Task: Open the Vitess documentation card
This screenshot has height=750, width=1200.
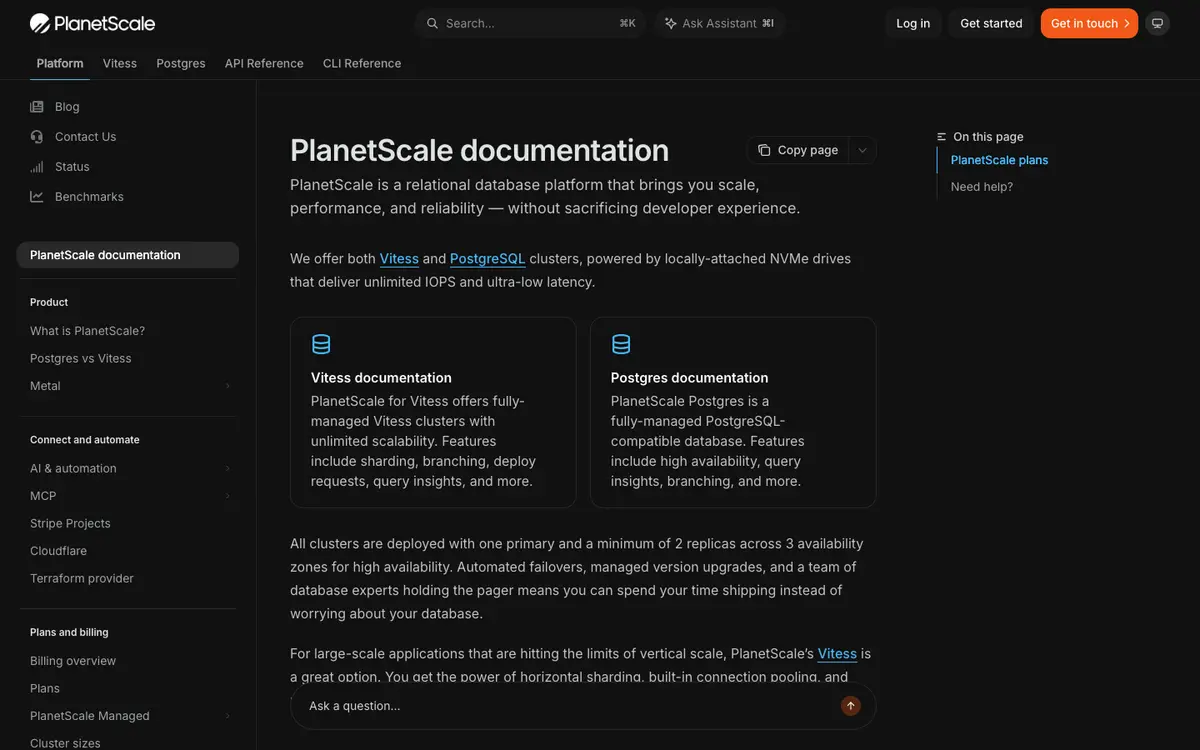Action: 433,412
